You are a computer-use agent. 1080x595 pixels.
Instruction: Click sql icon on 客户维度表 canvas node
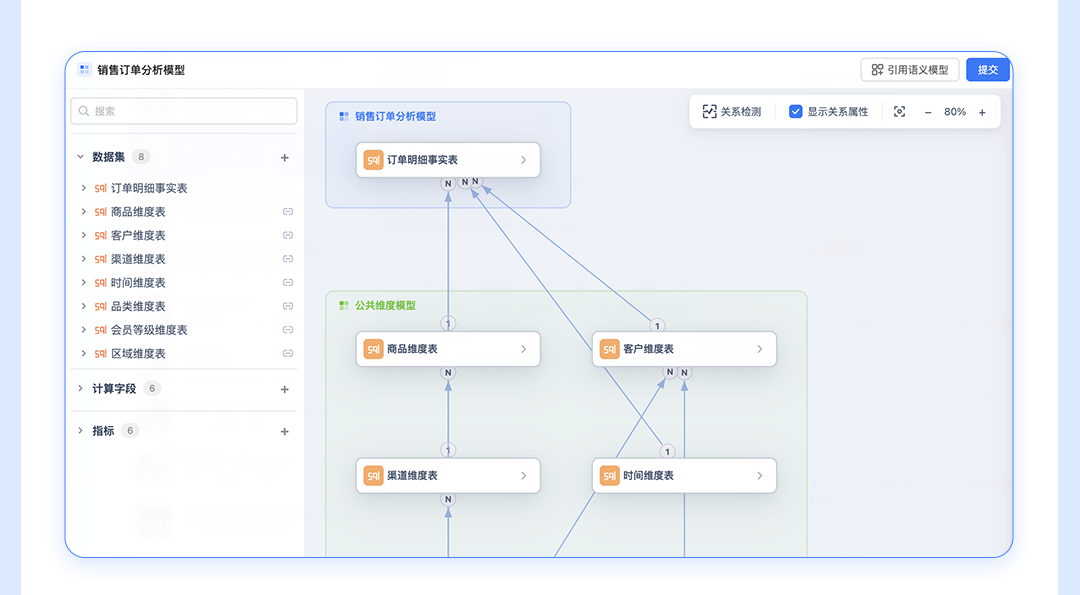coord(610,349)
